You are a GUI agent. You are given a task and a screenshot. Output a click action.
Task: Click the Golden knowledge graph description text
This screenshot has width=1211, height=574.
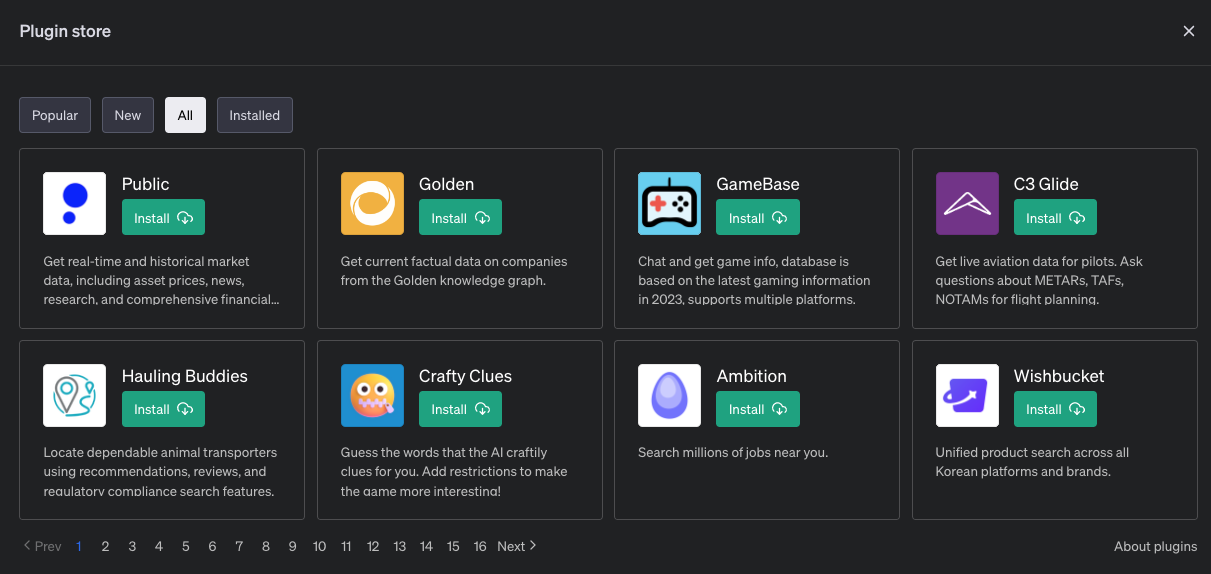[x=454, y=271]
